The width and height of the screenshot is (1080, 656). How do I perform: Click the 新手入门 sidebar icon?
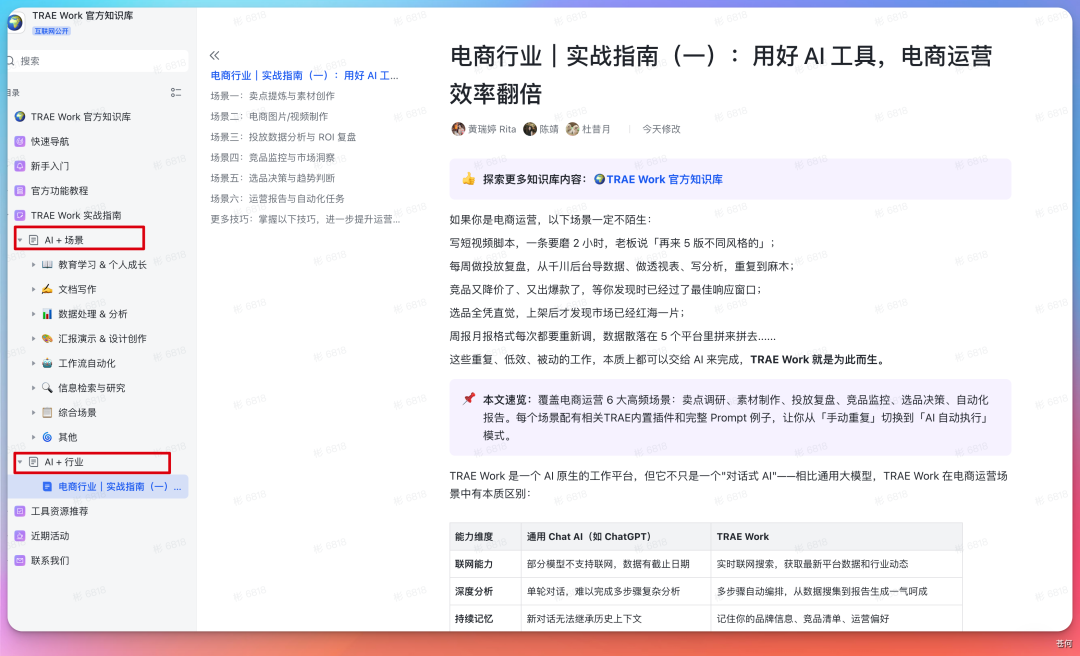point(20,166)
